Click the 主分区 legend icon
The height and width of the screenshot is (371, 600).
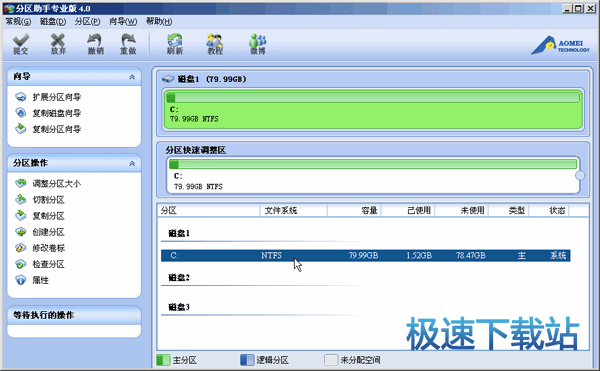pyautogui.click(x=163, y=360)
